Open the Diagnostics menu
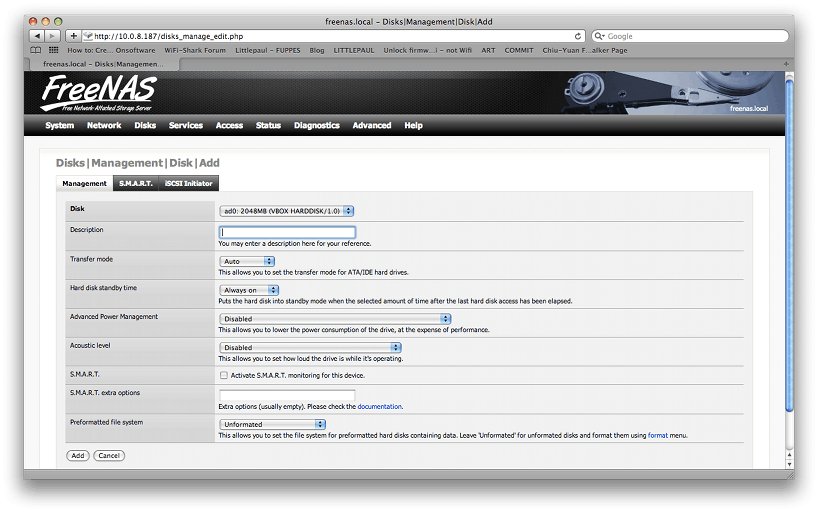Image resolution: width=818 pixels, height=512 pixels. pyautogui.click(x=317, y=125)
